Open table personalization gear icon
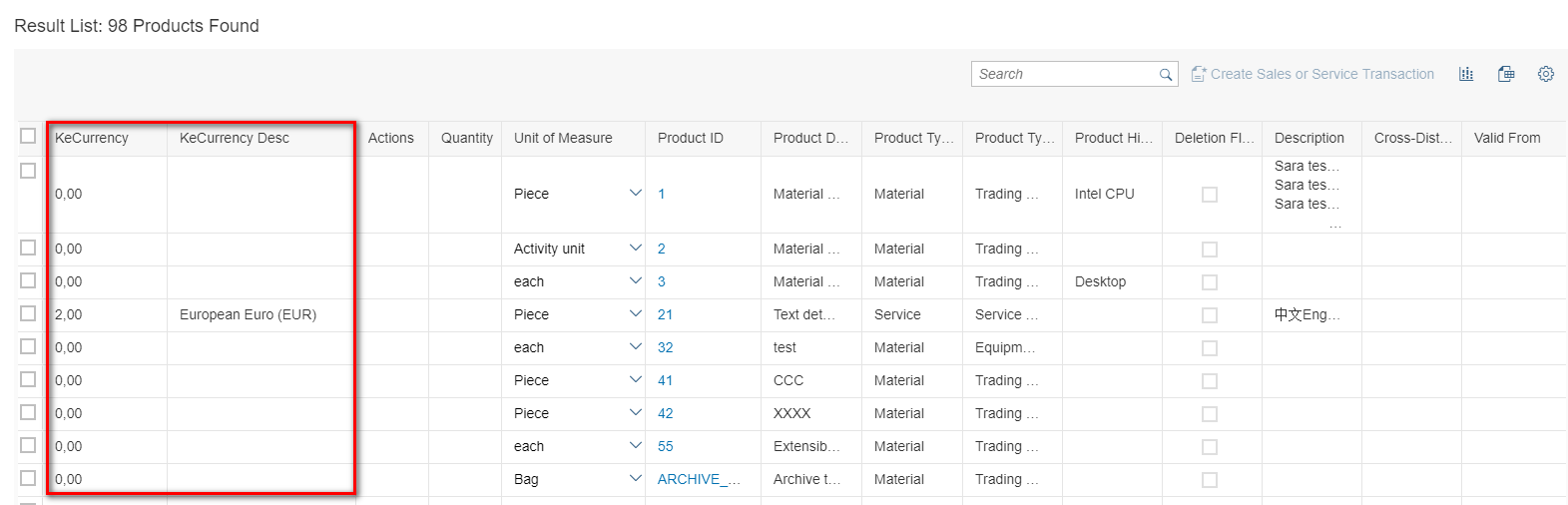The width and height of the screenshot is (1568, 505). pyautogui.click(x=1546, y=74)
